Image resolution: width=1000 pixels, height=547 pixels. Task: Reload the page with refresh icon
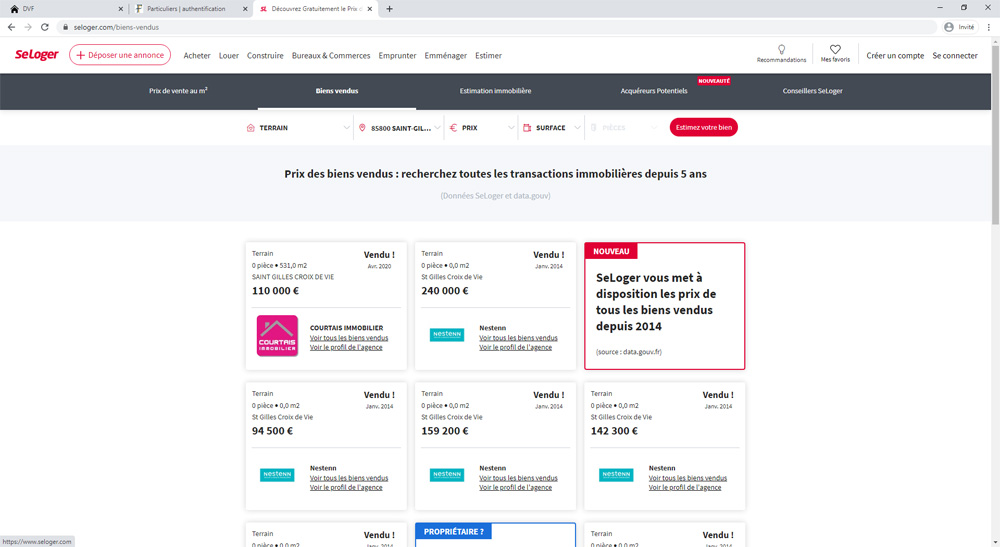[x=45, y=27]
